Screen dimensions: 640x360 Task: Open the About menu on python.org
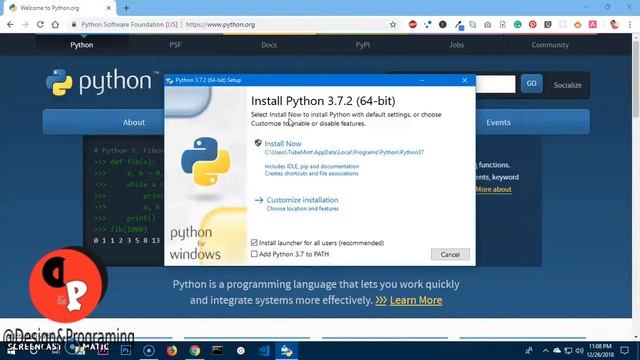(x=133, y=122)
